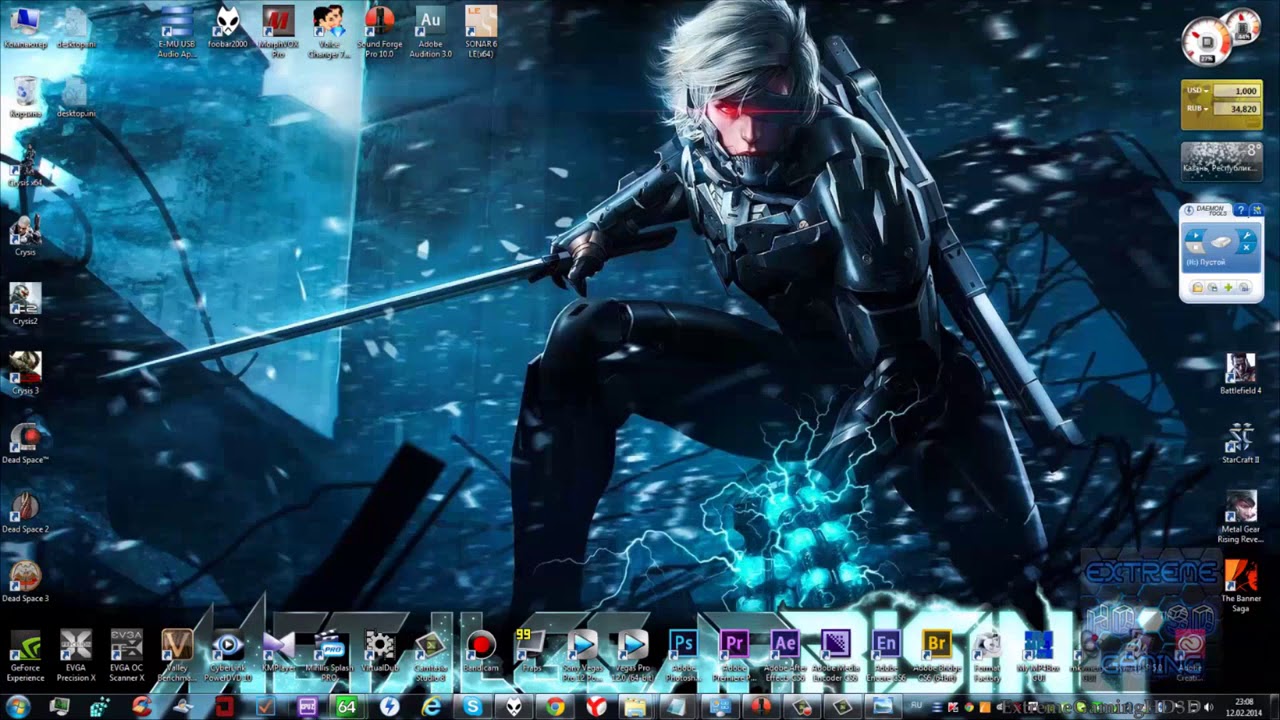This screenshot has height=720, width=1280.
Task: Launch Bandicam recorder shortcut
Action: coord(481,651)
